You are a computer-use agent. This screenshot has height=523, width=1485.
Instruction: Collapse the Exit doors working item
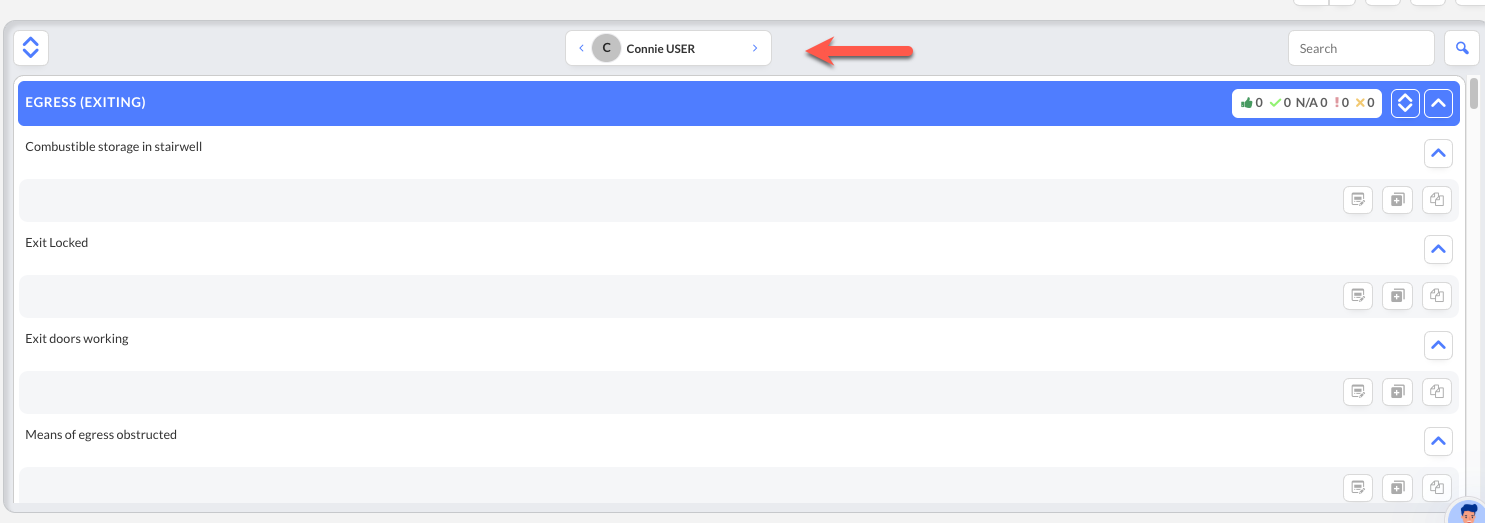click(1438, 345)
